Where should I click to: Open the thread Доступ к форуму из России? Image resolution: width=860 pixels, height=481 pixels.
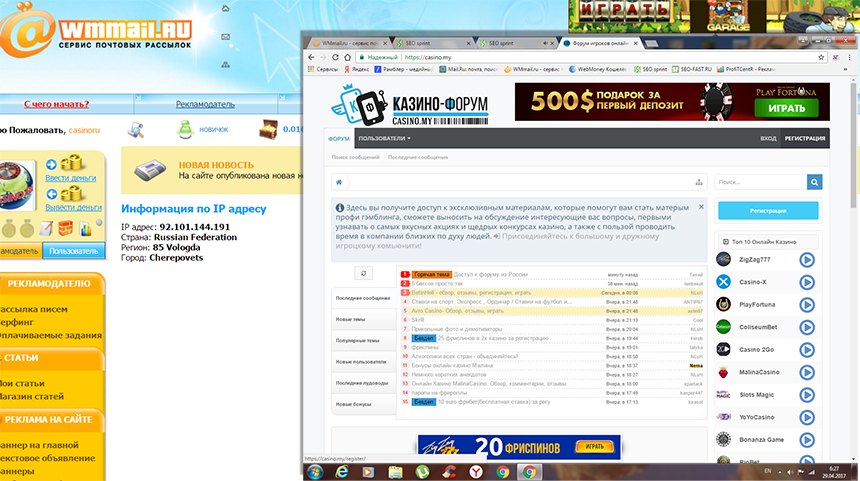[490, 274]
